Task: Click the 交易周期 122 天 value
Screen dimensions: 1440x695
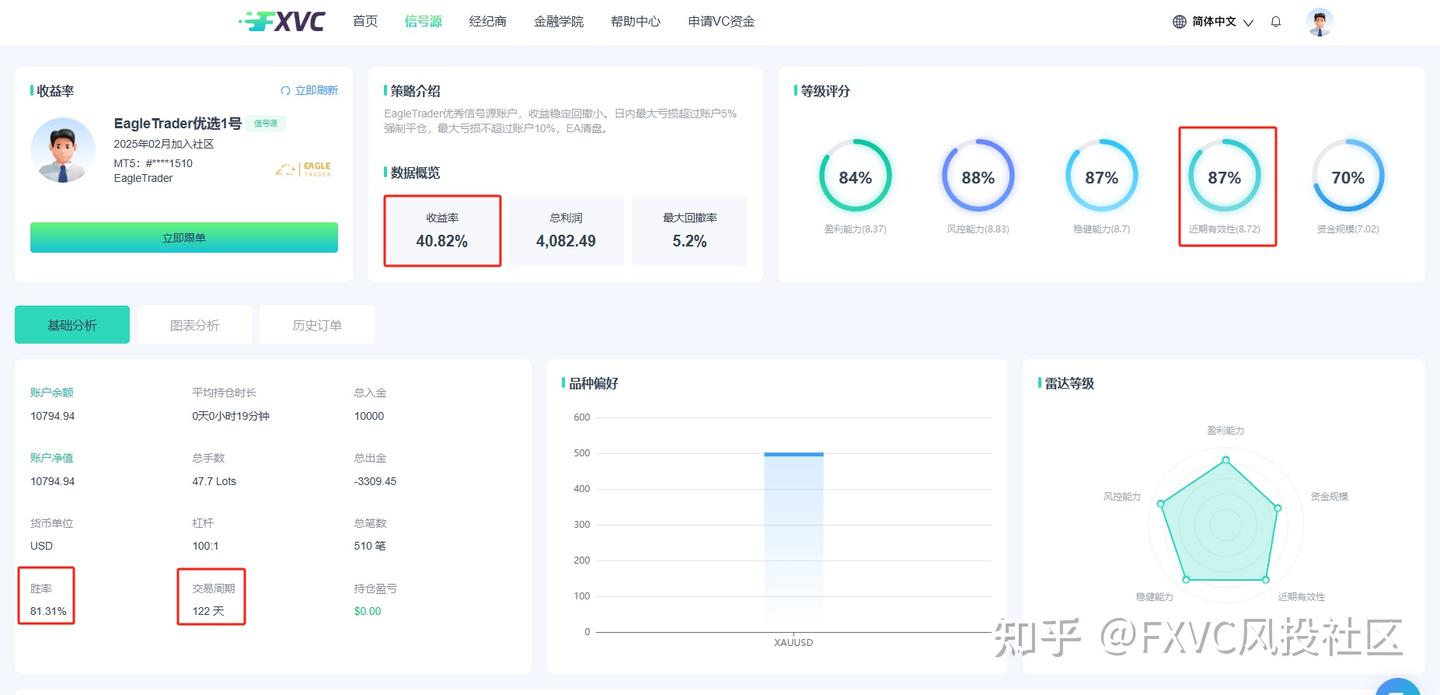Action: 208,611
